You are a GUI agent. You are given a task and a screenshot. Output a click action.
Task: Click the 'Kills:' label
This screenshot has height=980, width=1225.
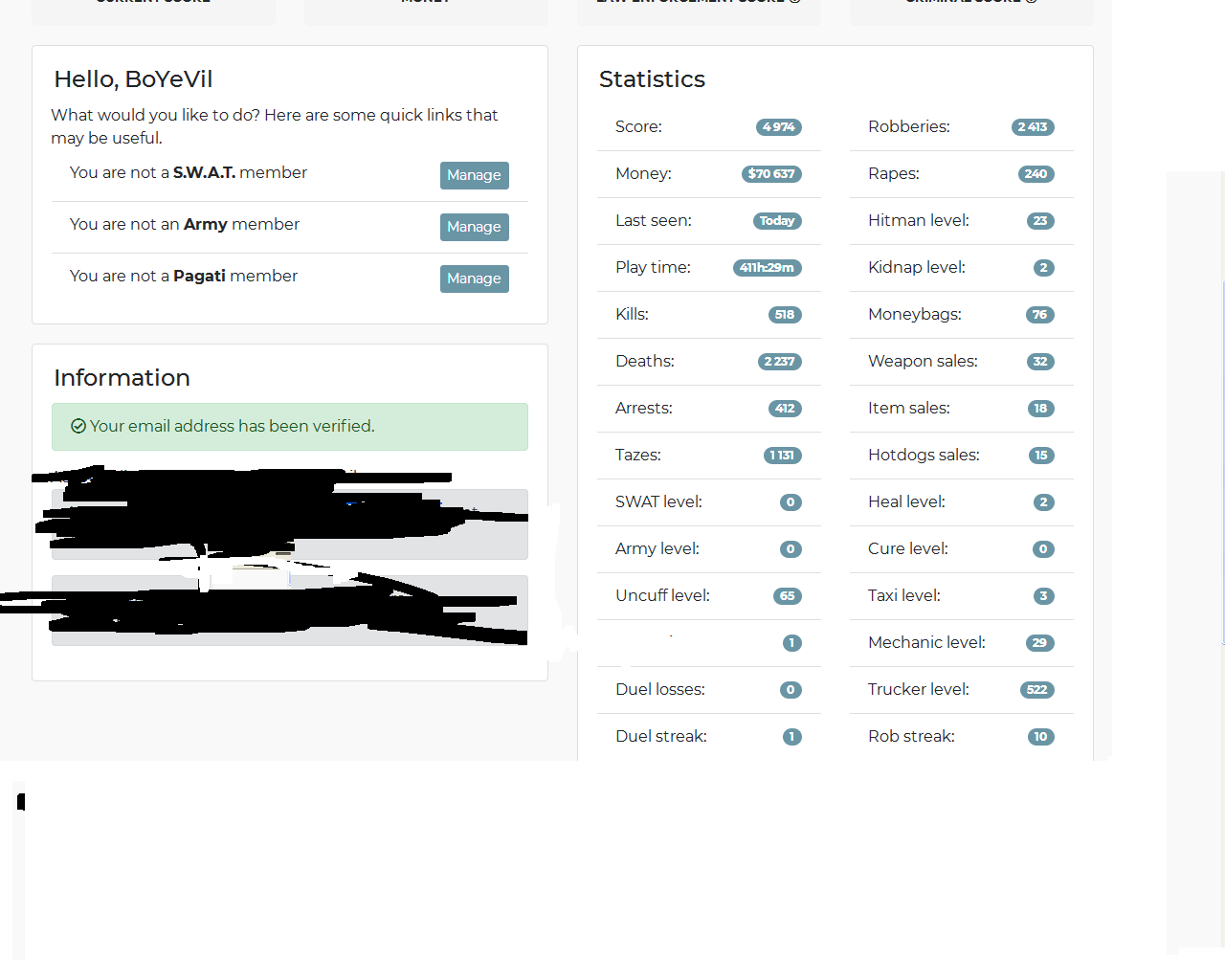(632, 315)
